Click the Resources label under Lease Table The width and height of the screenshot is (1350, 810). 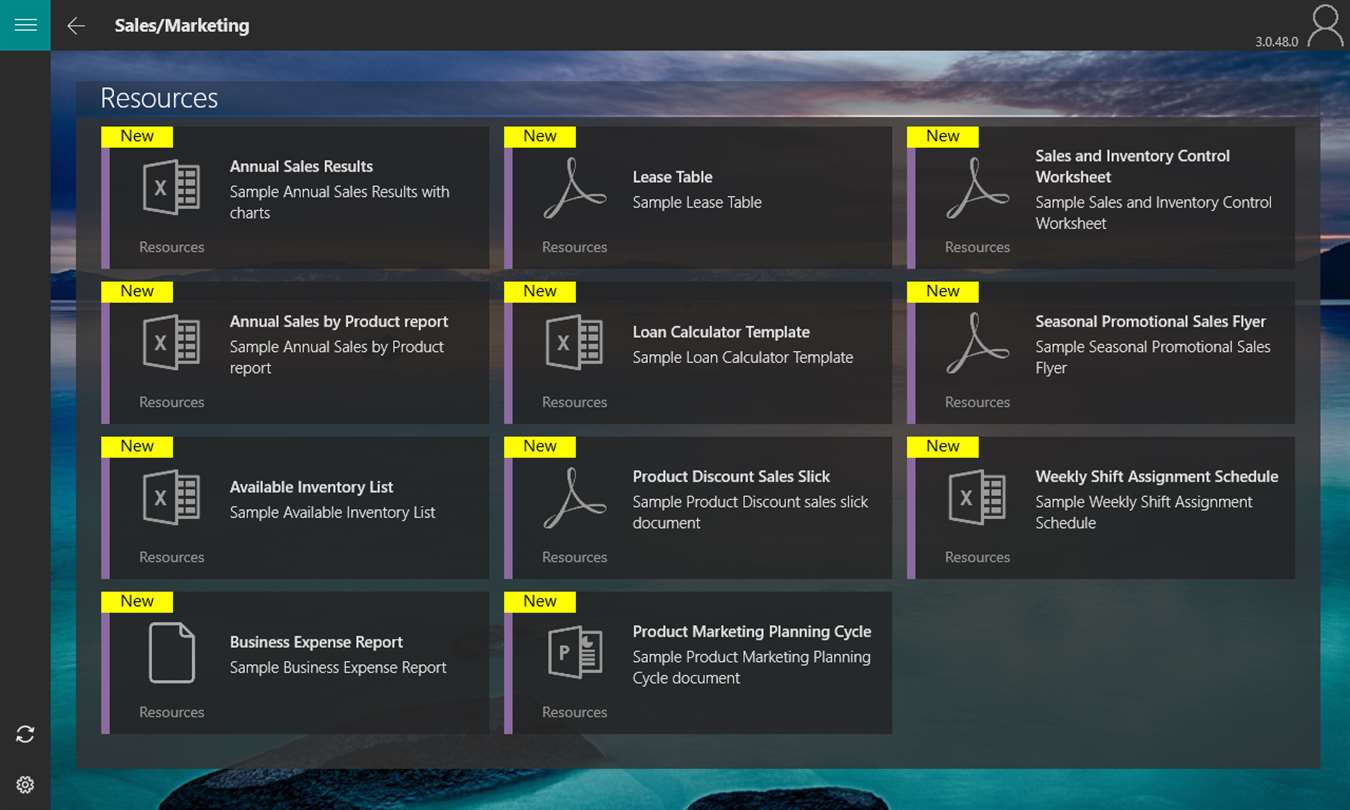point(575,247)
